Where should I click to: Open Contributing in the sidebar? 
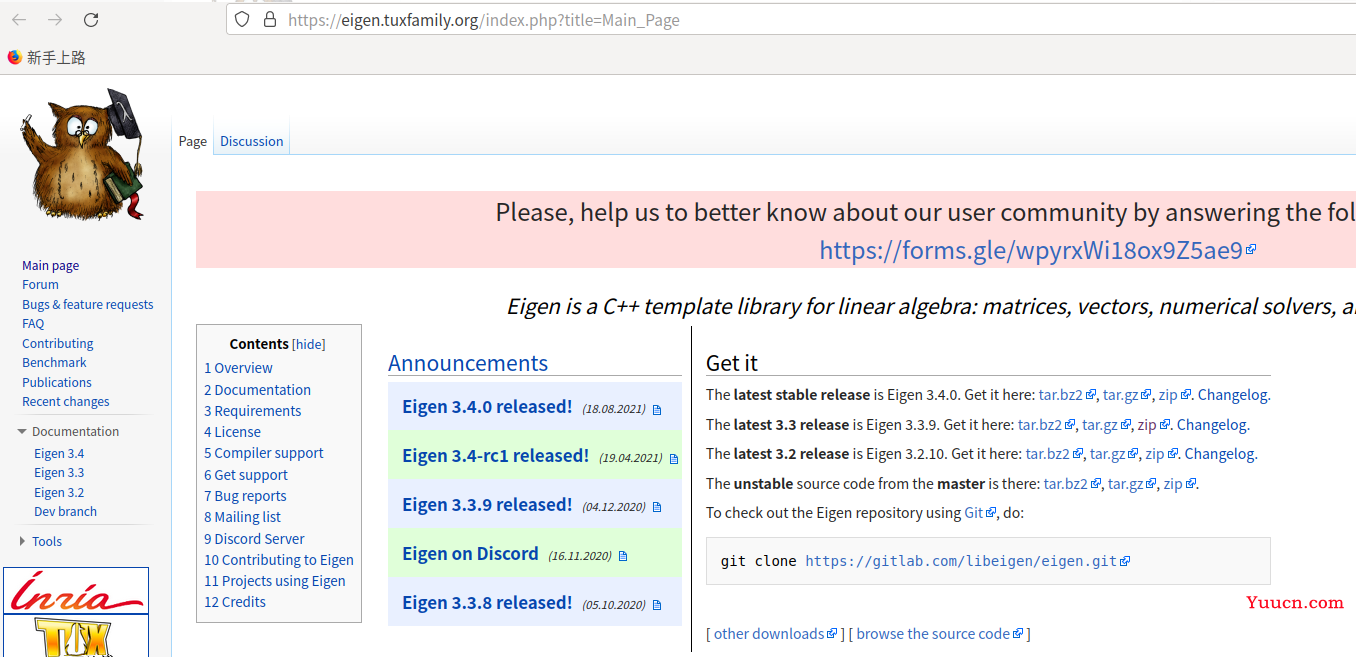coord(58,343)
